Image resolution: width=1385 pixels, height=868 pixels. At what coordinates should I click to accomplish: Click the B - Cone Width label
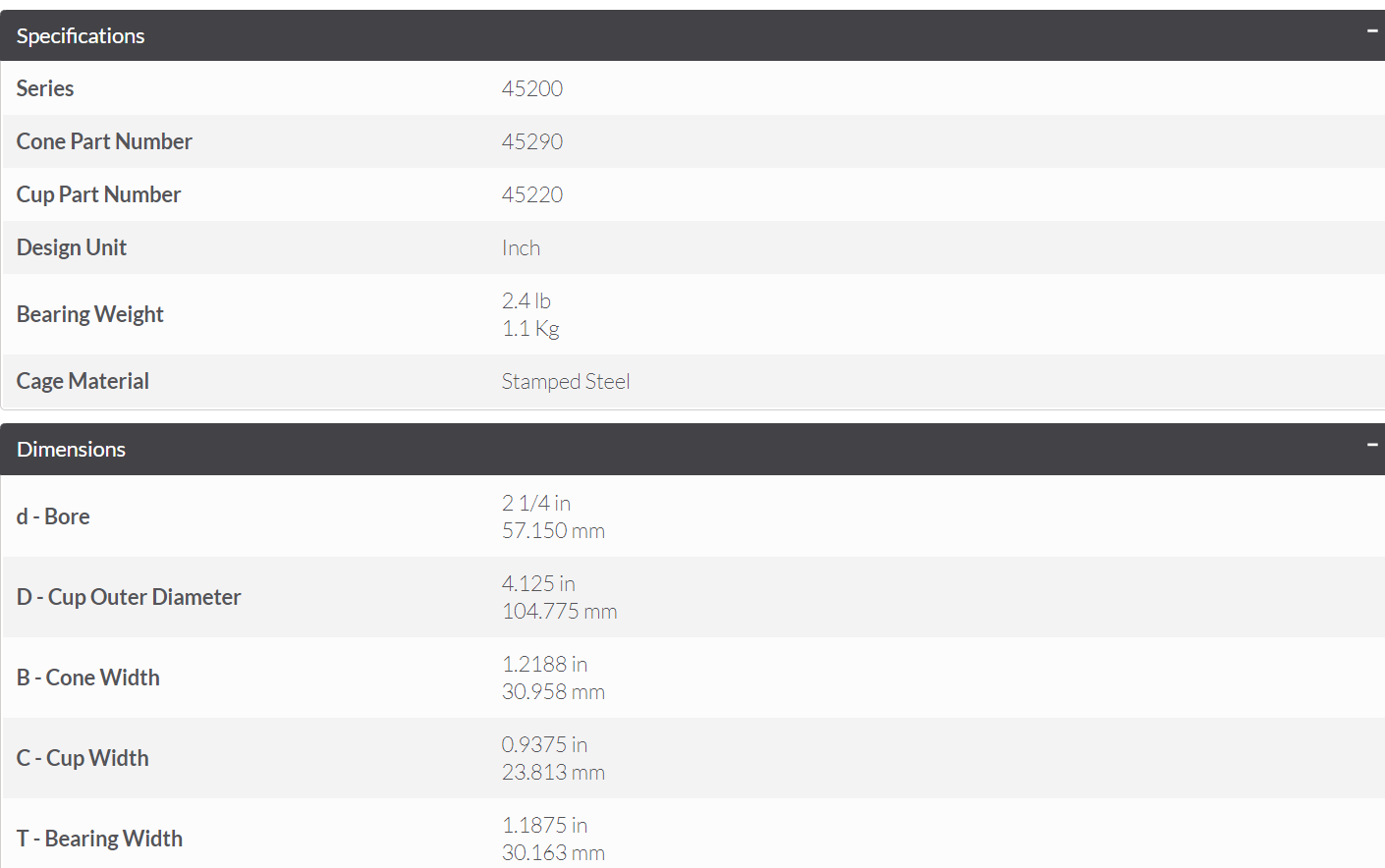(88, 678)
